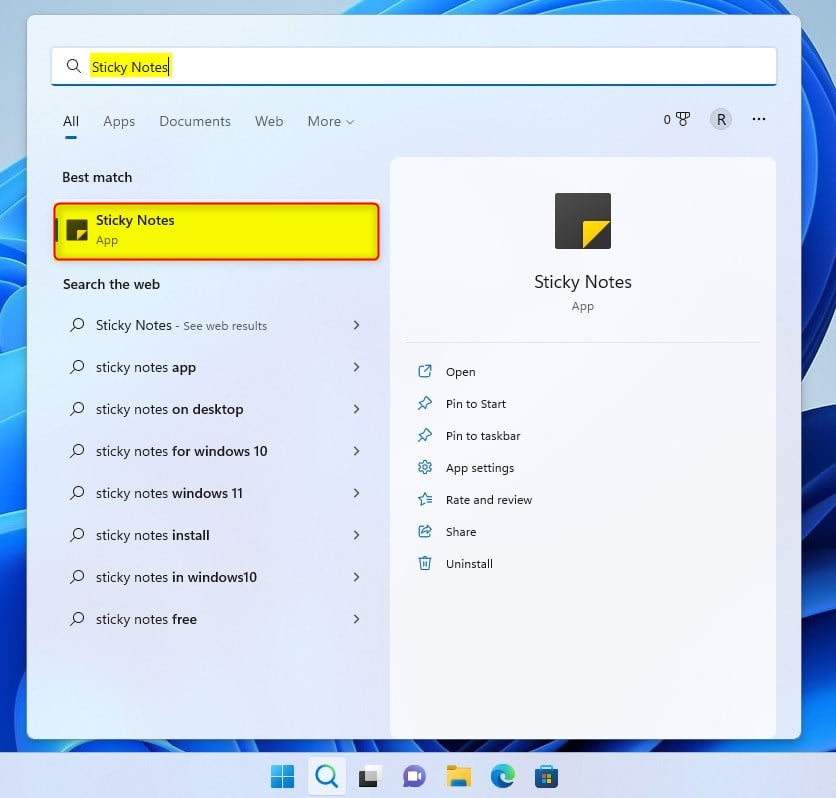Click the Open icon in app actions
836x798 pixels.
[x=425, y=371]
